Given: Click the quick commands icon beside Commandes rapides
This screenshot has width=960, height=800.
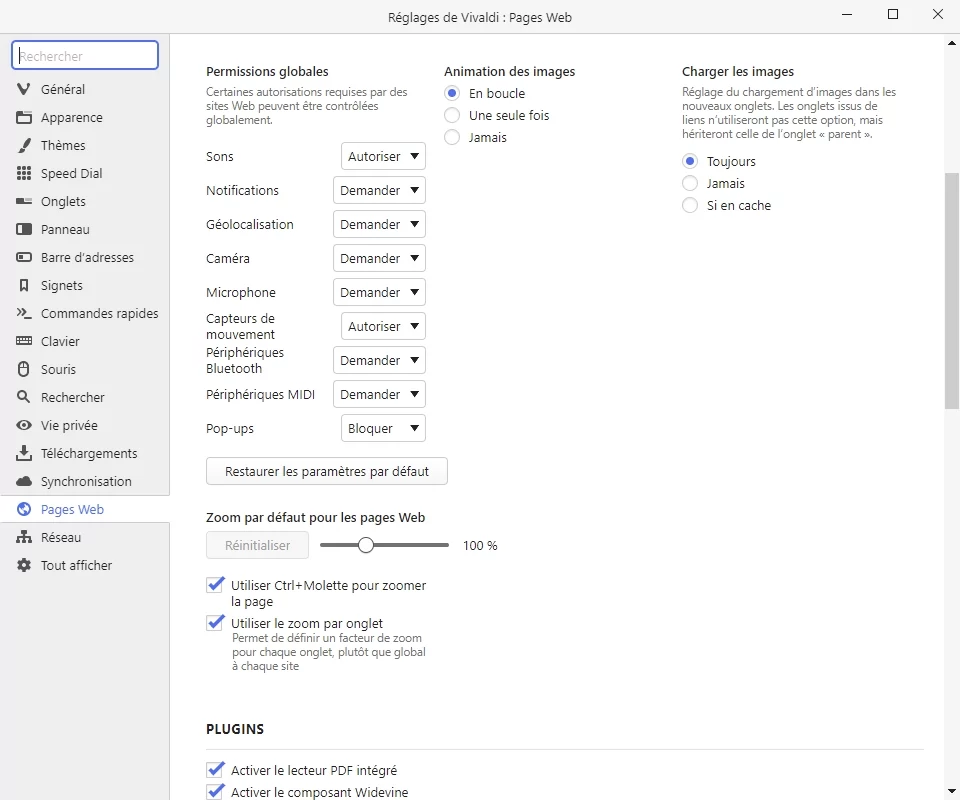Looking at the screenshot, I should click(24, 313).
